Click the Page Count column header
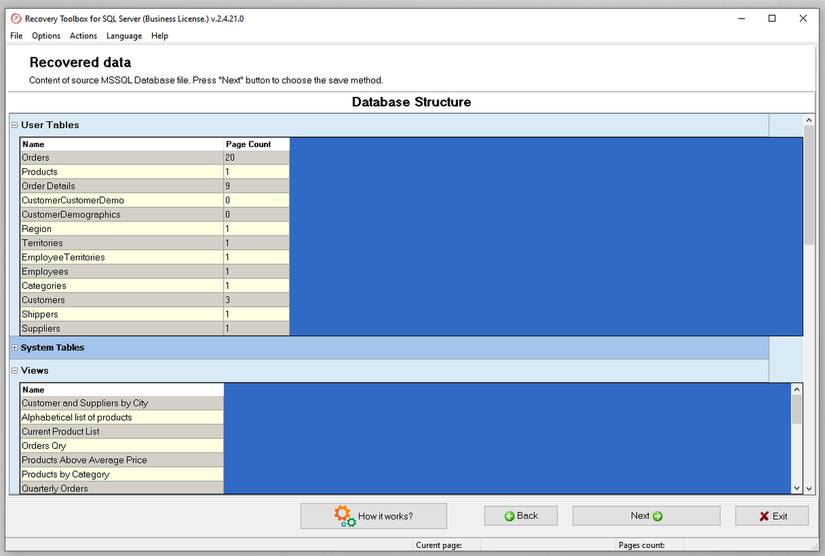The image size is (825, 556). [x=256, y=144]
